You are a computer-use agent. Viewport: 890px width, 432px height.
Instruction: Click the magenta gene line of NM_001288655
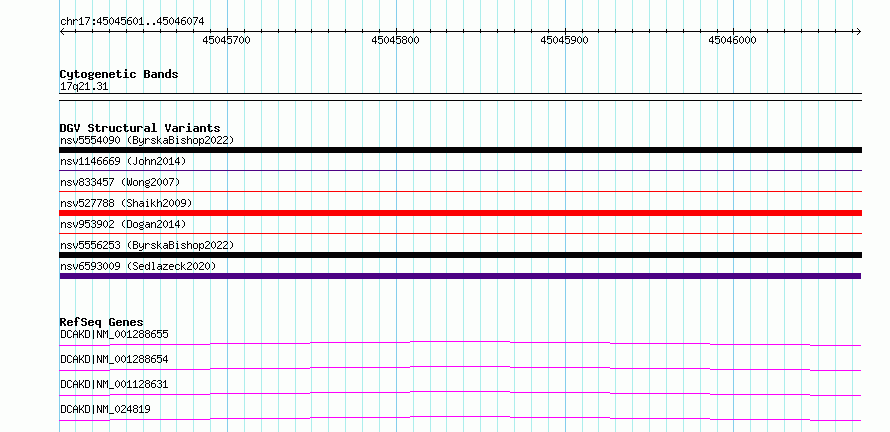coord(460,343)
